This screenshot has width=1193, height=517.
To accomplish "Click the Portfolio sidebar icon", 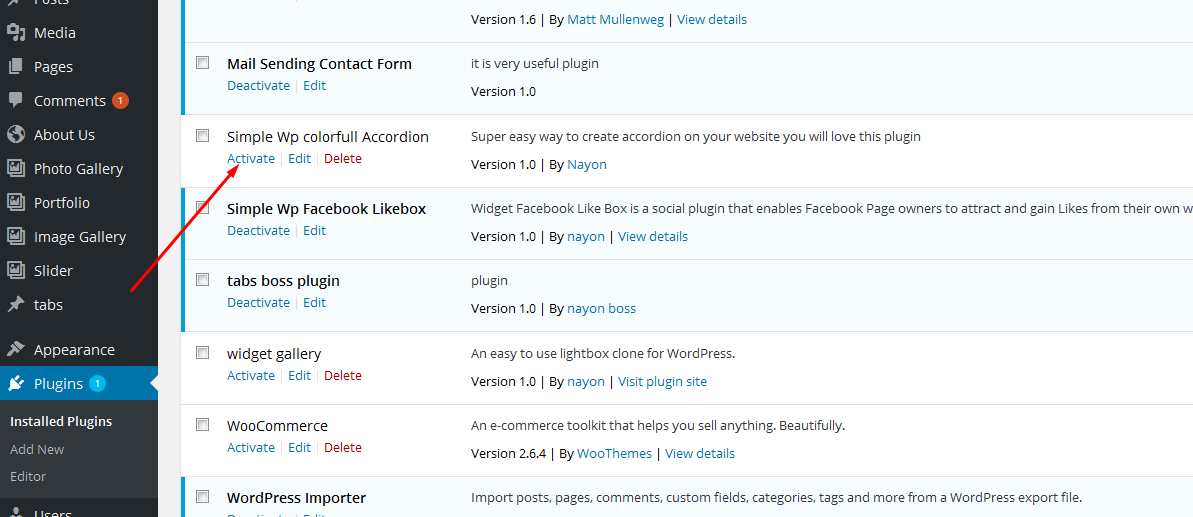I will coord(16,202).
